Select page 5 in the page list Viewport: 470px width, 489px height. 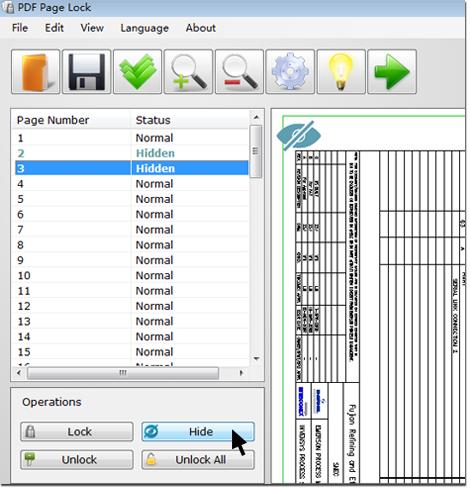(130, 199)
